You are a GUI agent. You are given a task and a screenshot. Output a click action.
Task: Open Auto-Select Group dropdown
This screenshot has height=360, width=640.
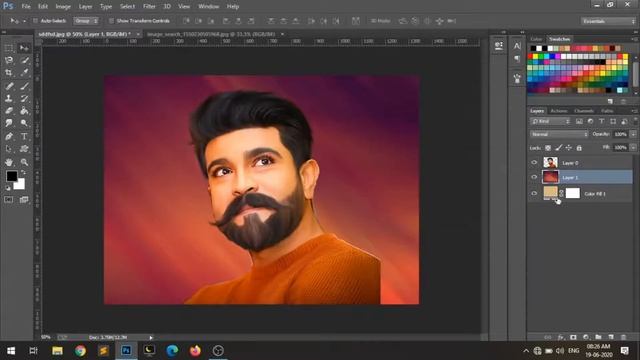coord(86,21)
